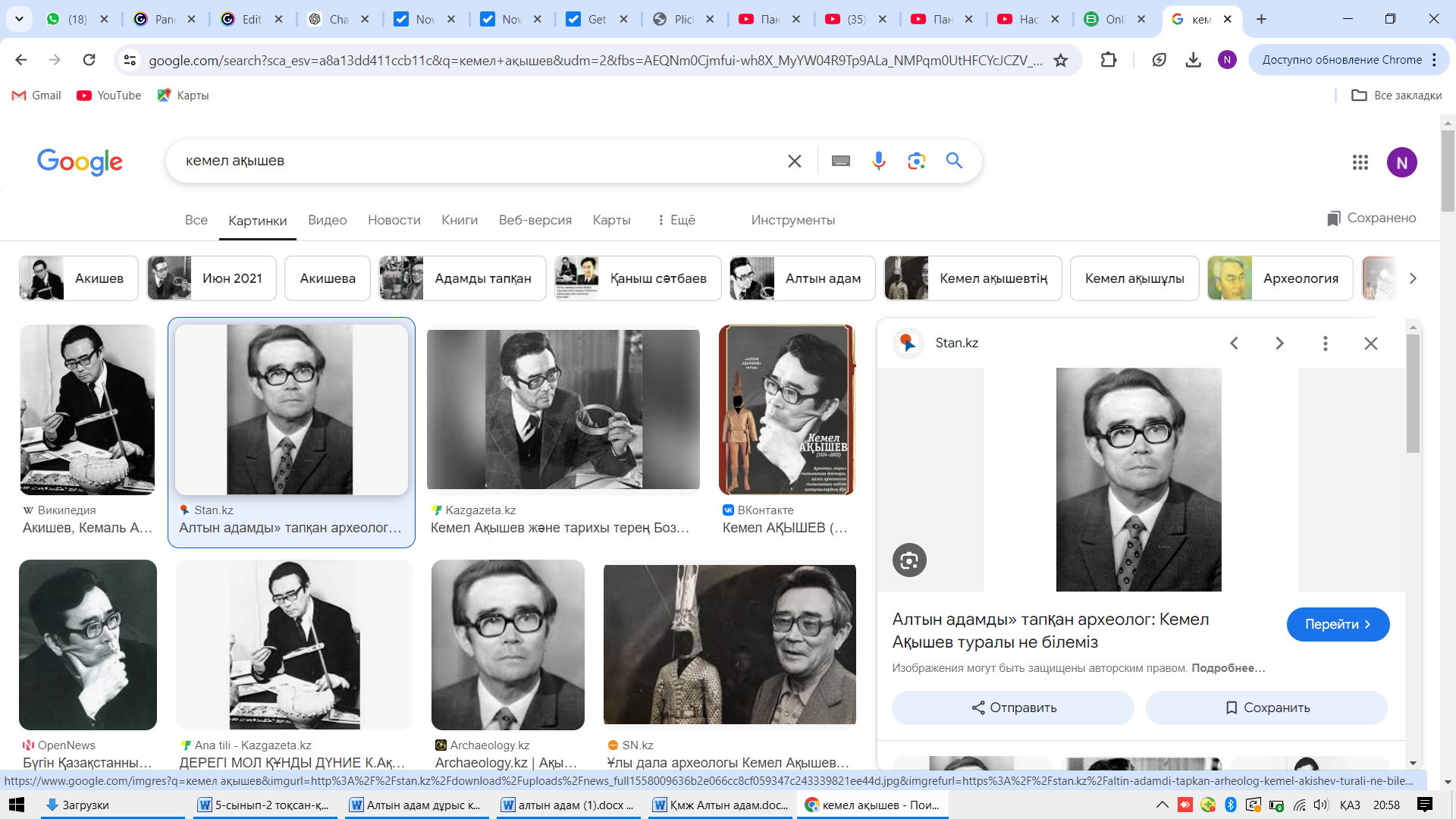Image resolution: width=1456 pixels, height=819 pixels.
Task: Open three-dot menu in image preview
Action: (1325, 344)
